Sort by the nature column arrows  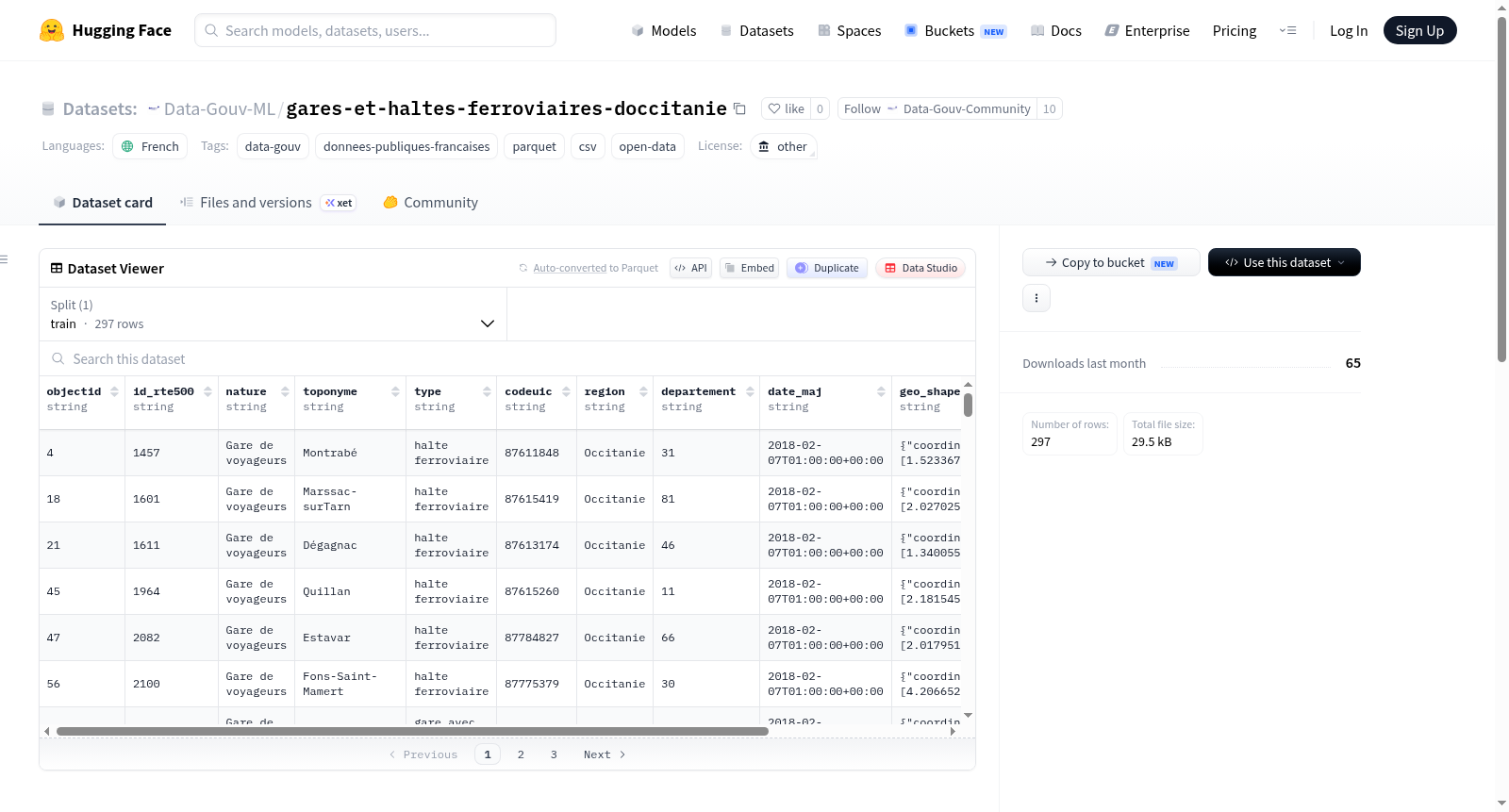[x=285, y=391]
